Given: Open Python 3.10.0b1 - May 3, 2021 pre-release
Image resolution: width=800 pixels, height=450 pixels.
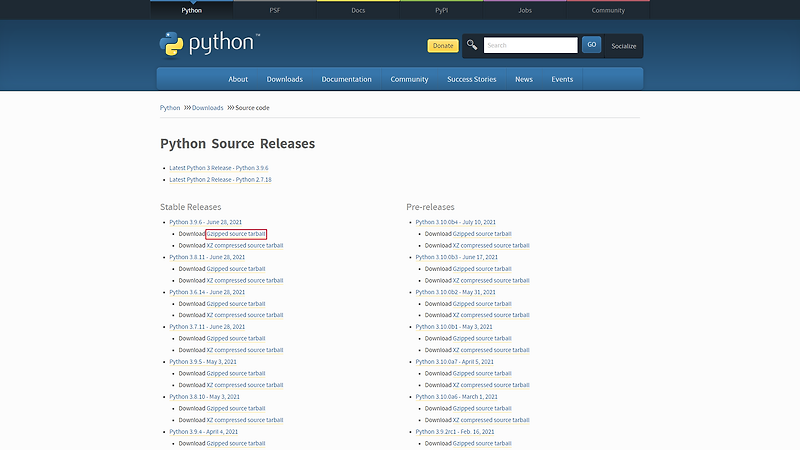Looking at the screenshot, I should click(454, 327).
